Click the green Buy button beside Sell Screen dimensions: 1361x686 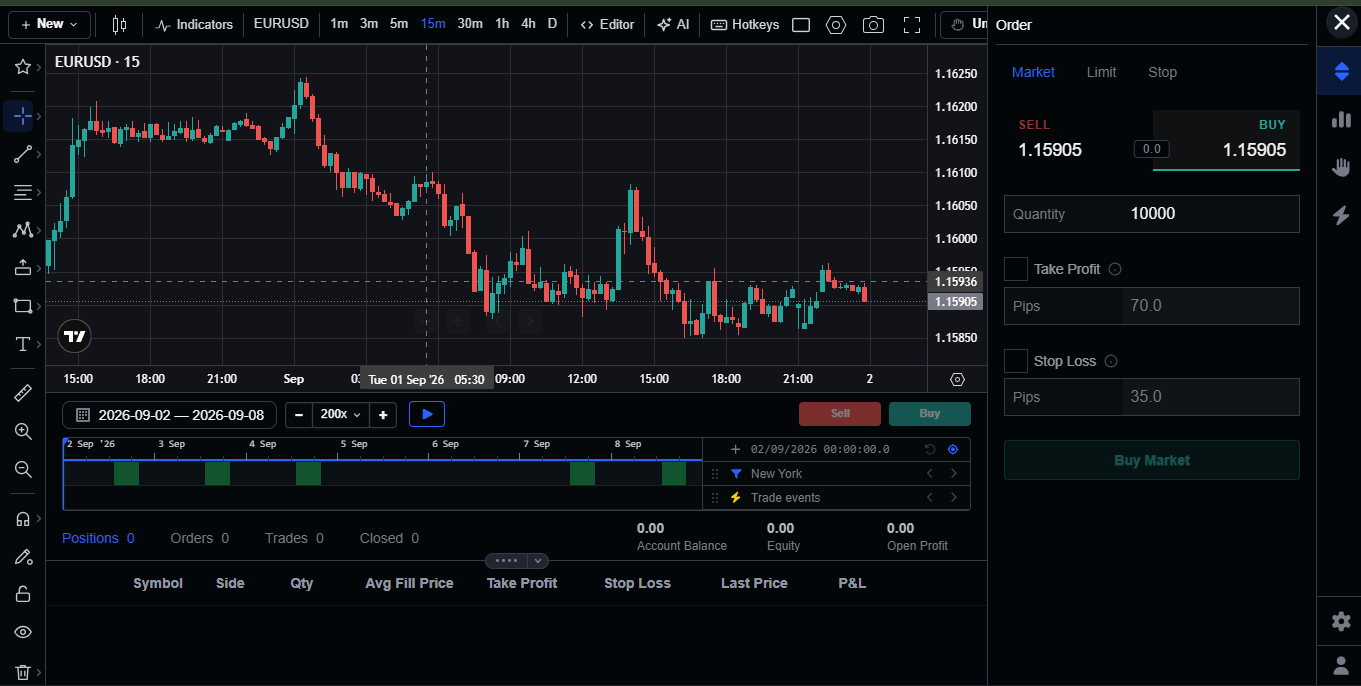coord(930,414)
